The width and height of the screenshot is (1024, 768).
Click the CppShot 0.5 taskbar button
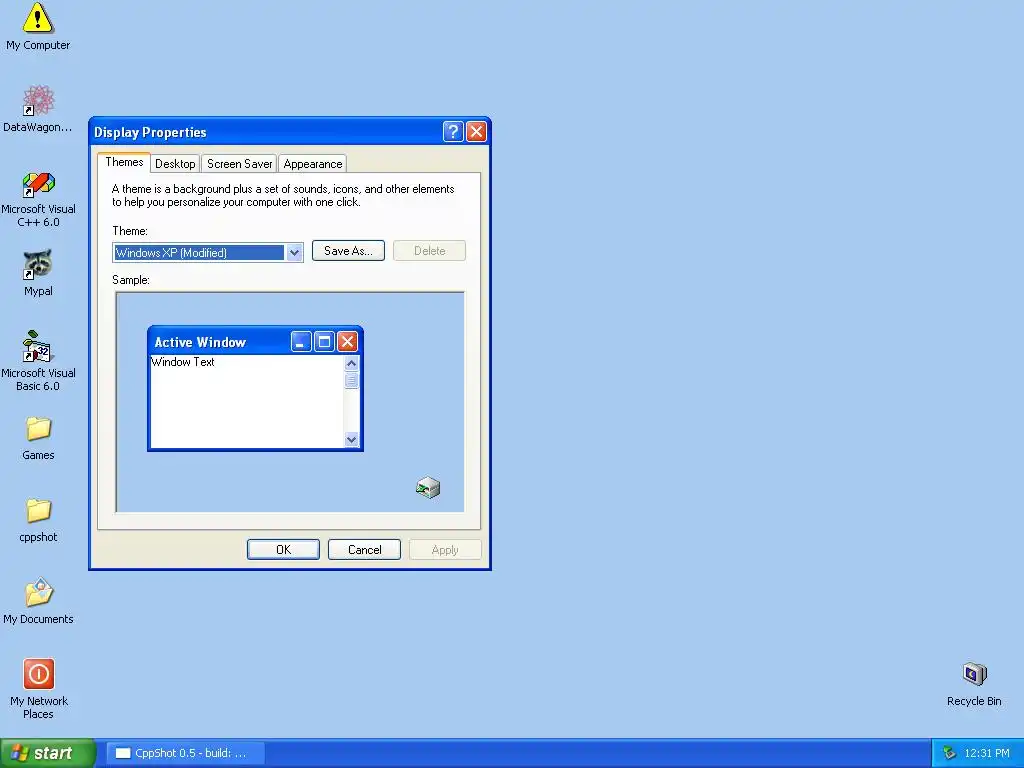pyautogui.click(x=185, y=754)
